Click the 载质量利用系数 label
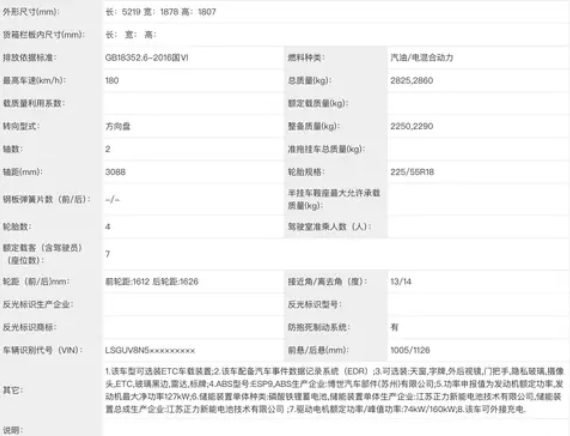This screenshot has height=436, width=570. point(34,103)
